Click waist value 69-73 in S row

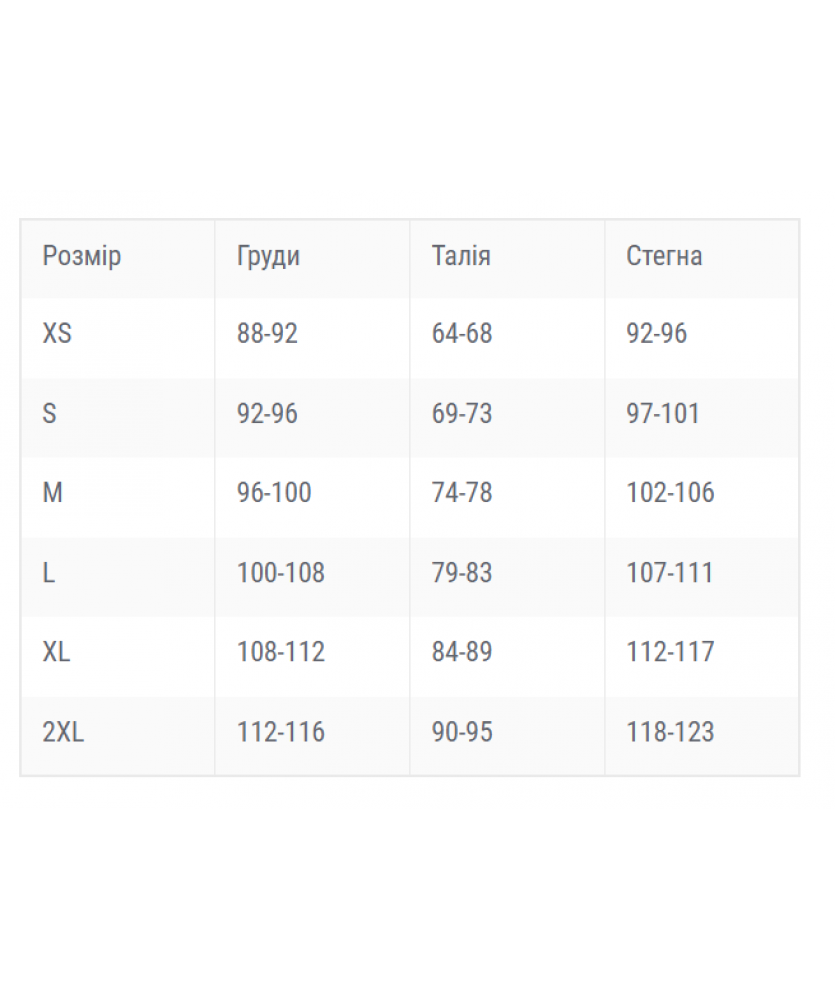pyautogui.click(x=462, y=413)
